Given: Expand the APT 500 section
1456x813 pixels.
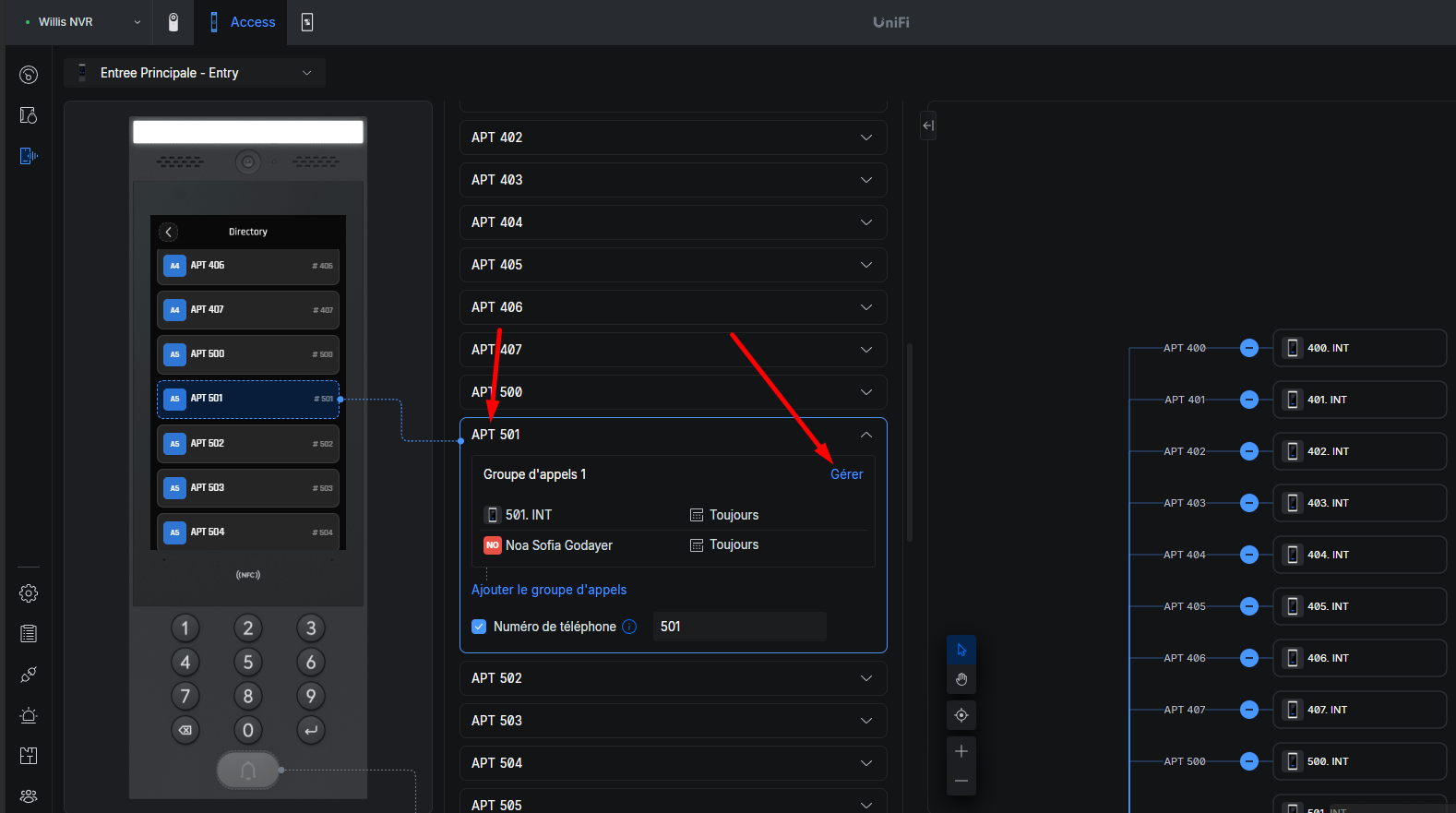Looking at the screenshot, I should pos(674,392).
